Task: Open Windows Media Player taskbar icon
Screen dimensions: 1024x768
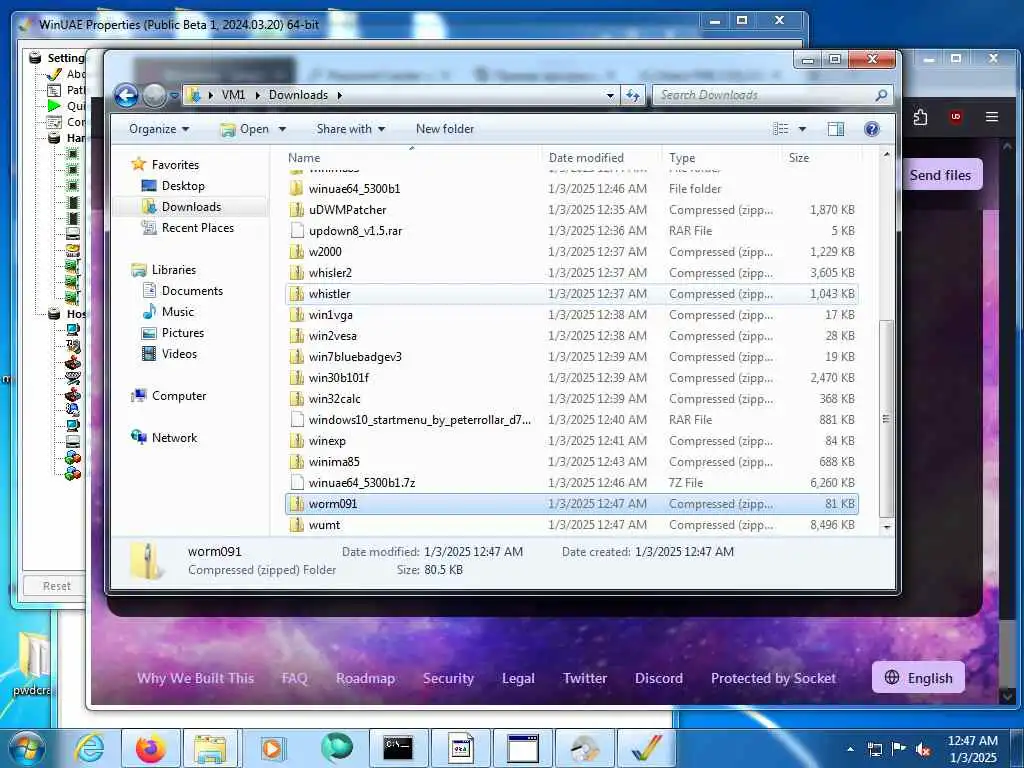Action: pyautogui.click(x=272, y=748)
